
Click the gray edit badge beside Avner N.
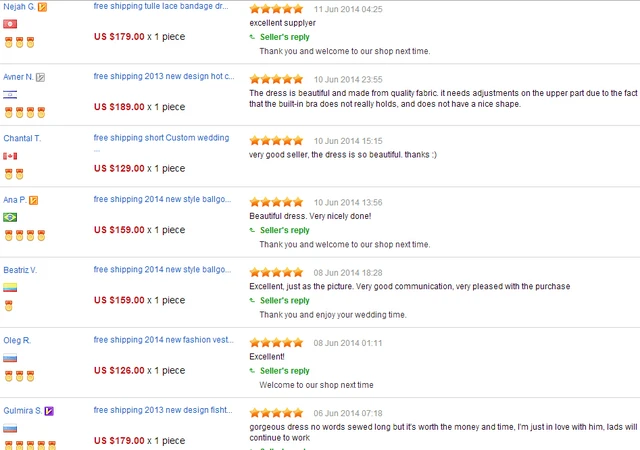click(40, 77)
